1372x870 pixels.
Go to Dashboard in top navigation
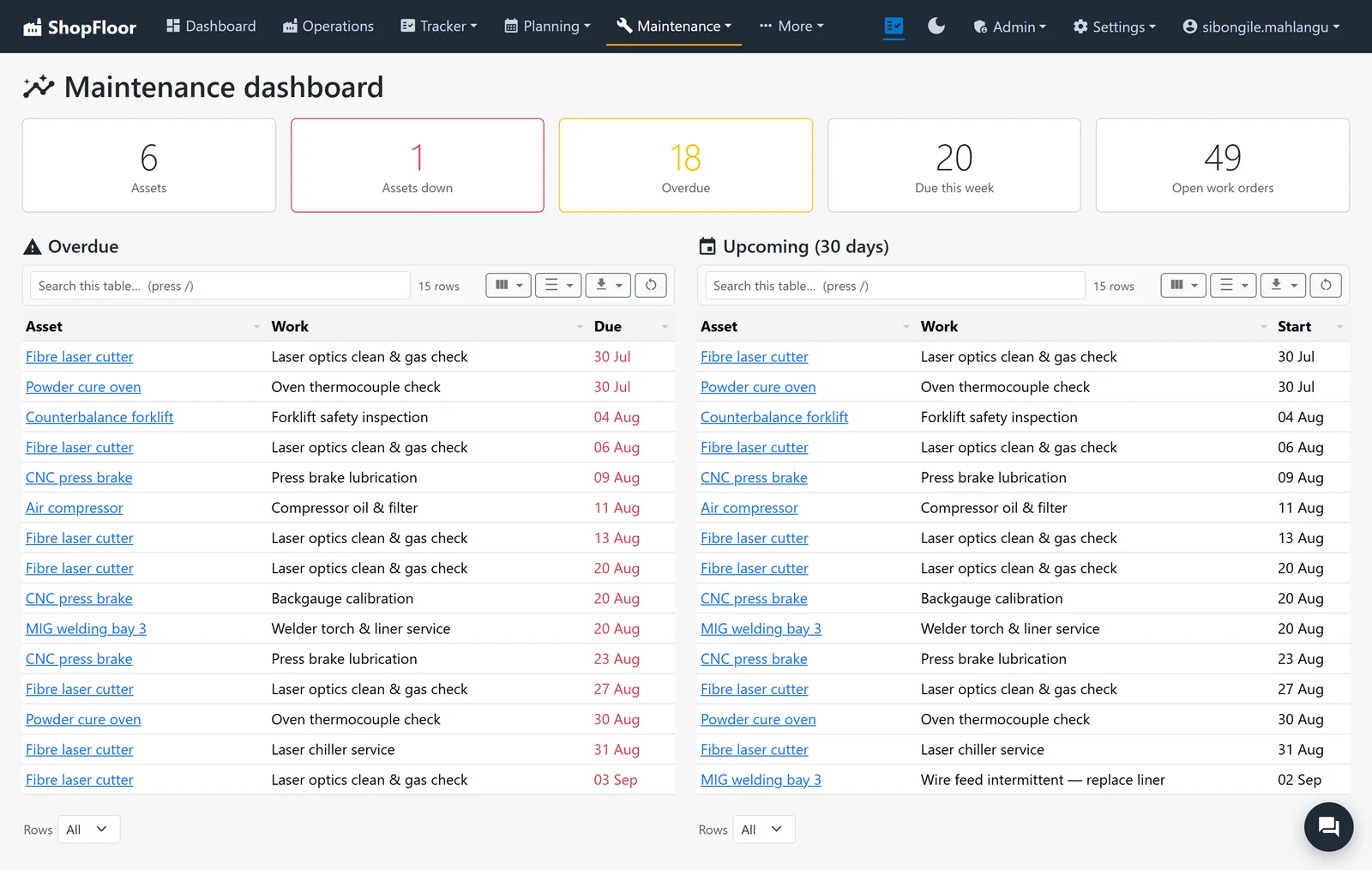click(211, 27)
